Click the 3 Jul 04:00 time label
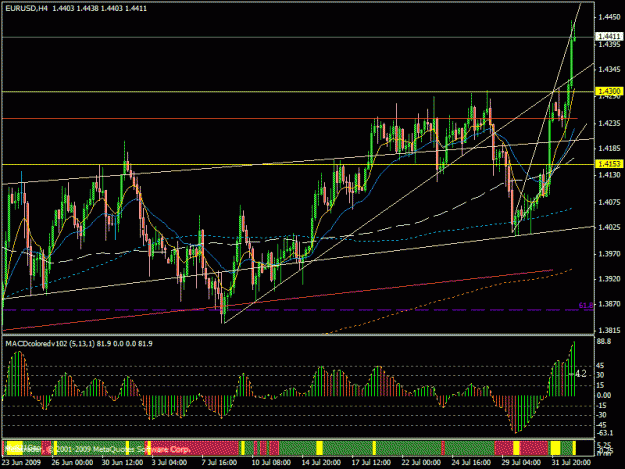The width and height of the screenshot is (625, 469). click(x=169, y=462)
